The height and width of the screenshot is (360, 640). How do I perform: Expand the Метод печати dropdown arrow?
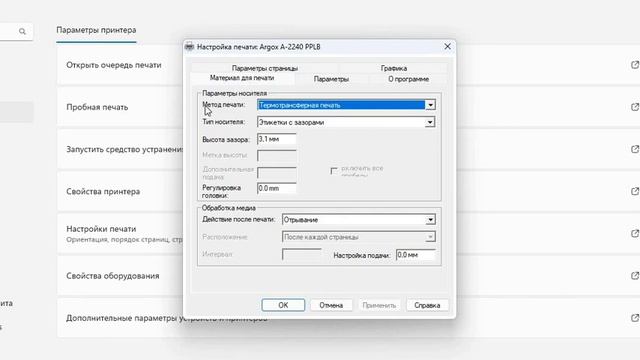(x=430, y=105)
